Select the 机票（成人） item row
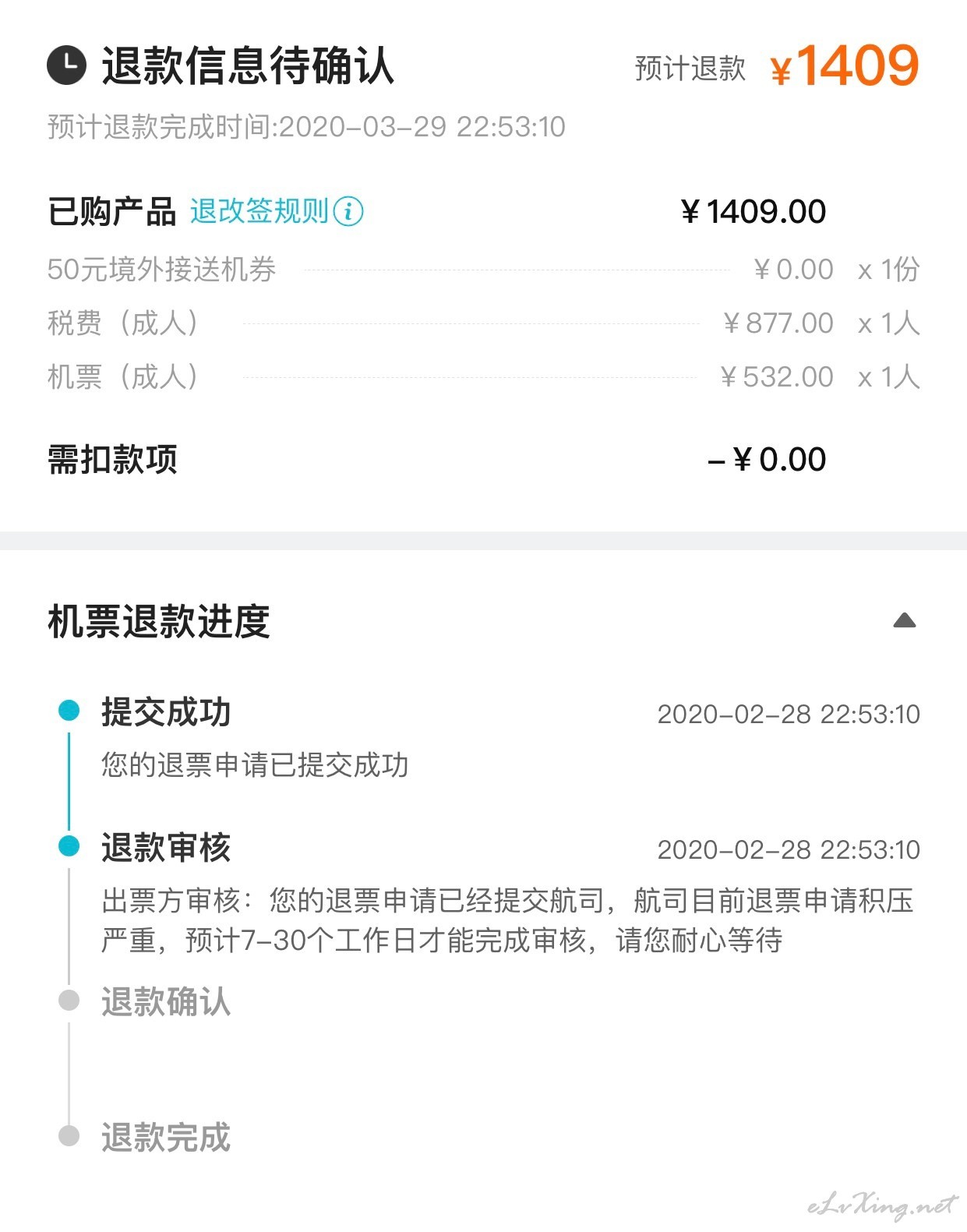 (483, 377)
